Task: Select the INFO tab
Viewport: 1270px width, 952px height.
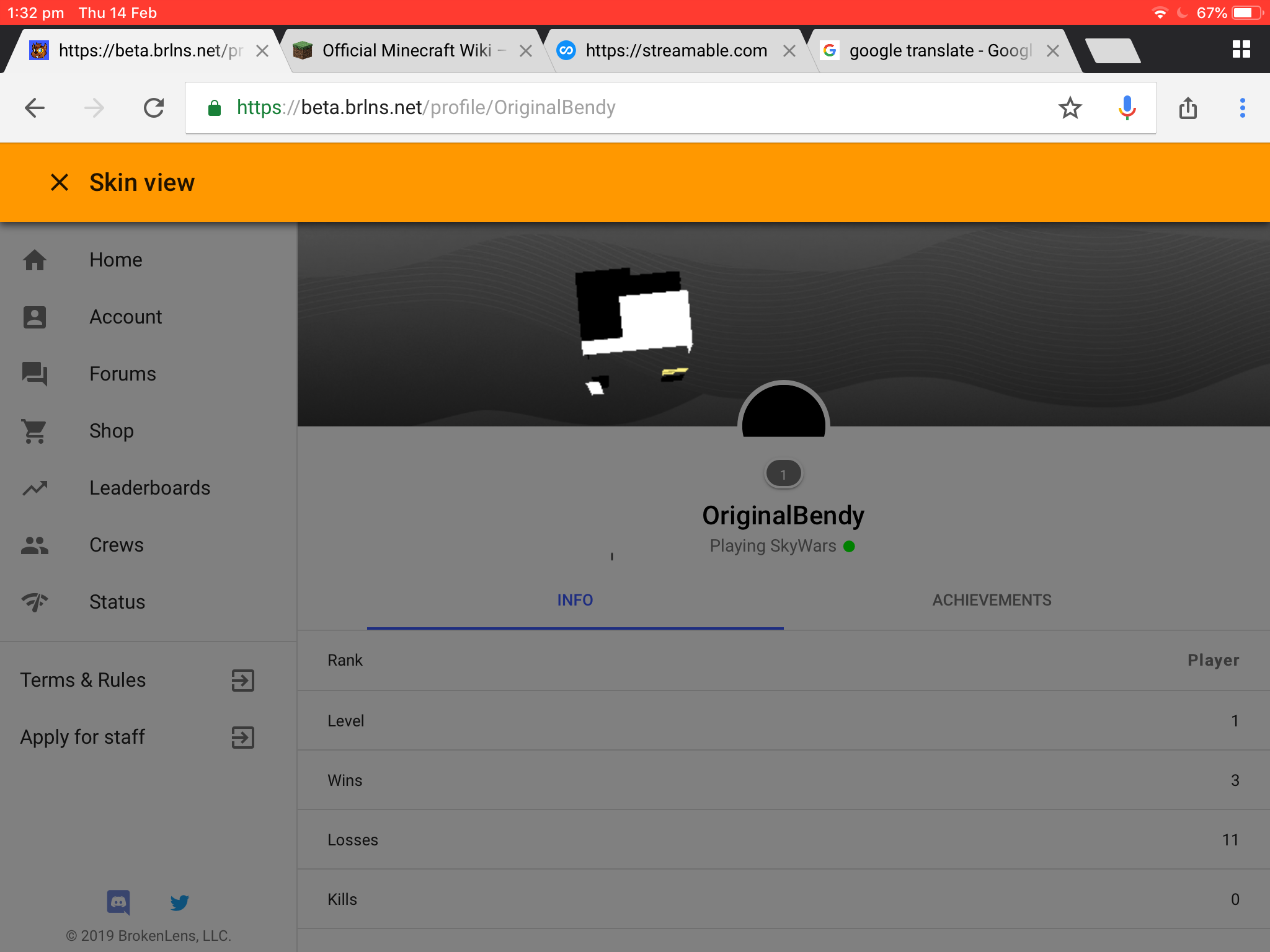Action: click(x=575, y=600)
